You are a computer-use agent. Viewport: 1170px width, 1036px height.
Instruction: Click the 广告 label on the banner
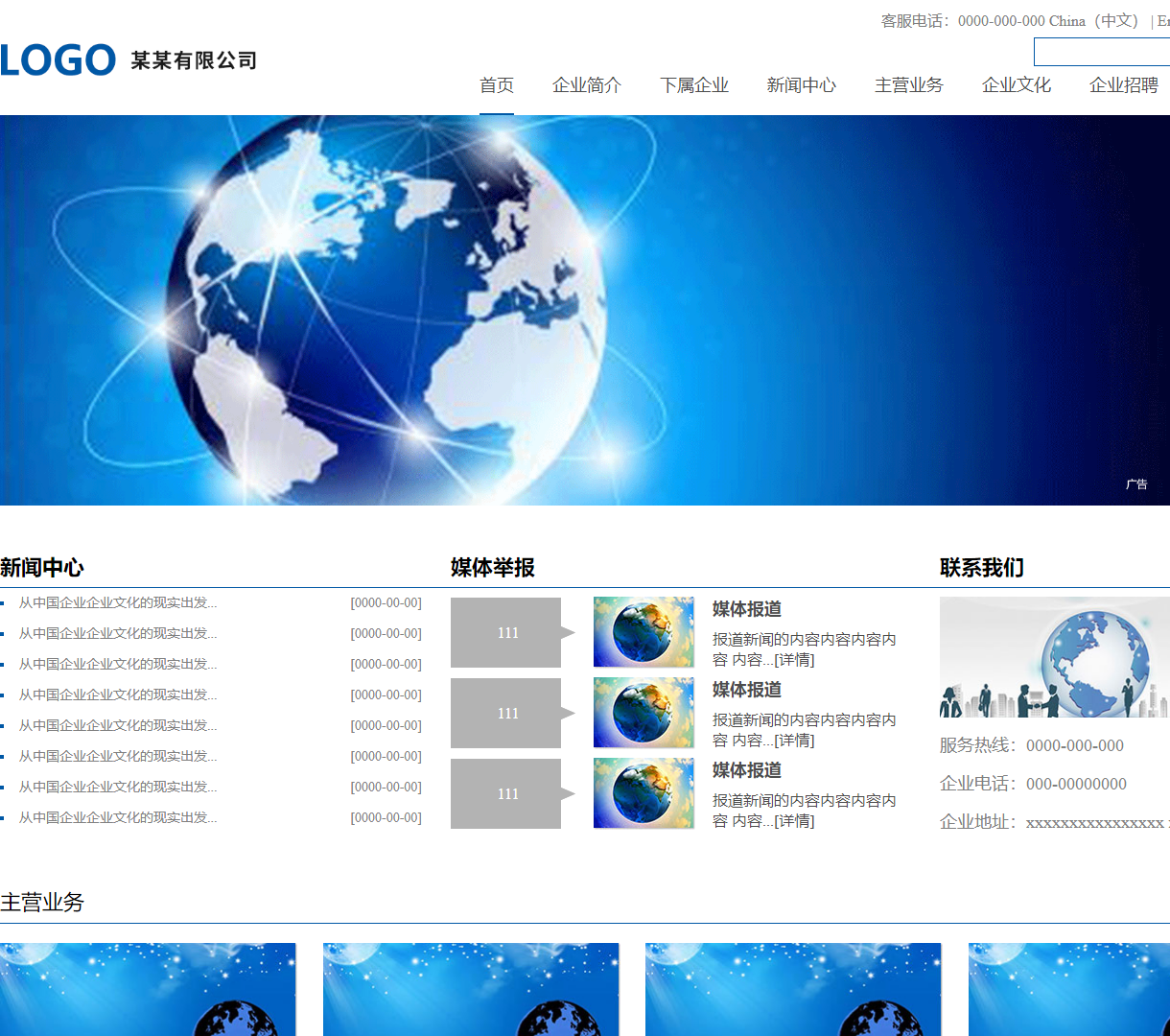coord(1137,484)
